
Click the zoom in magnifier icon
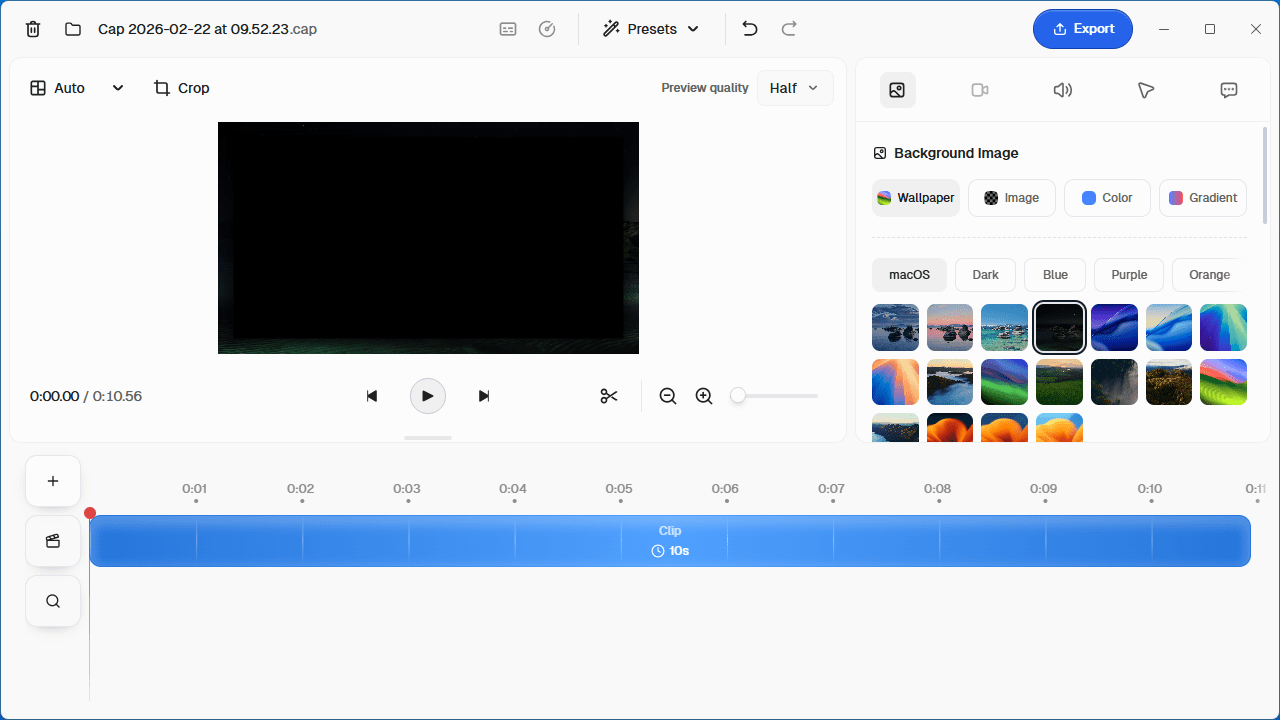point(704,396)
